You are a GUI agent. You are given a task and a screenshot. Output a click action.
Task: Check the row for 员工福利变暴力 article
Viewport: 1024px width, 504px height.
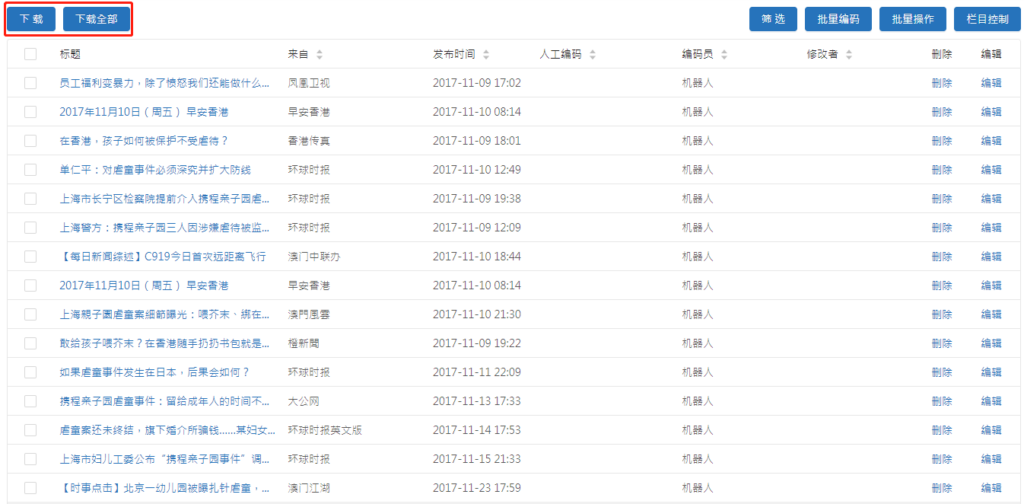click(30, 83)
